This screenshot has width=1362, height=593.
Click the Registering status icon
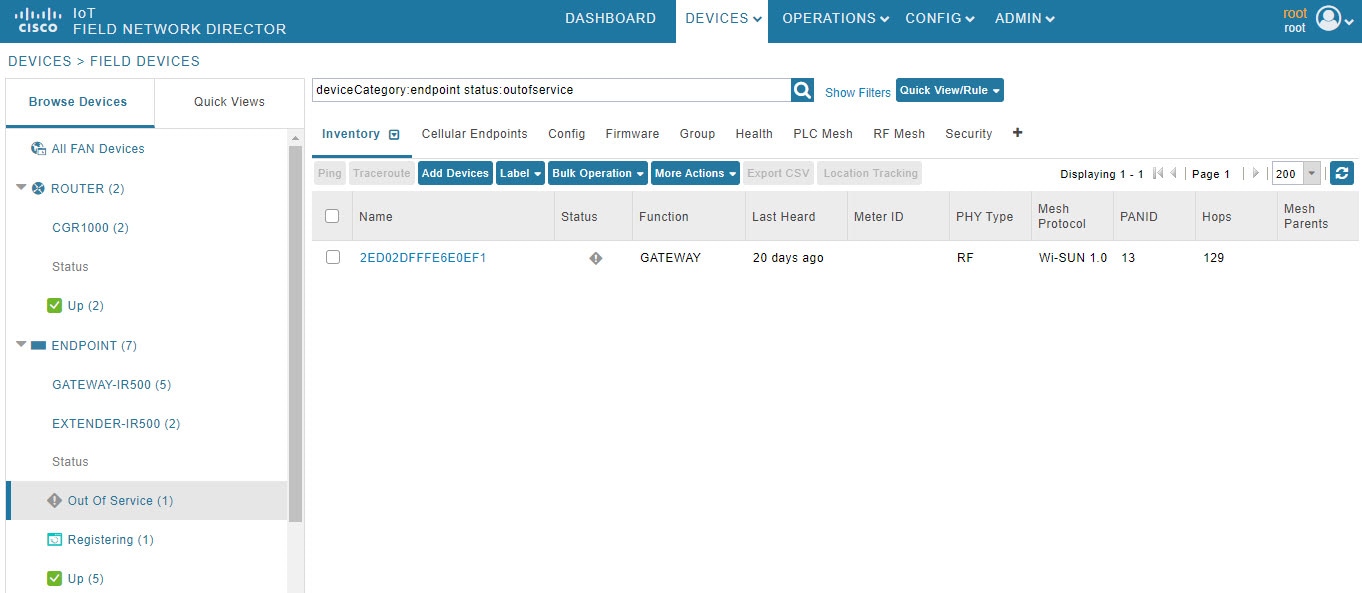click(55, 540)
